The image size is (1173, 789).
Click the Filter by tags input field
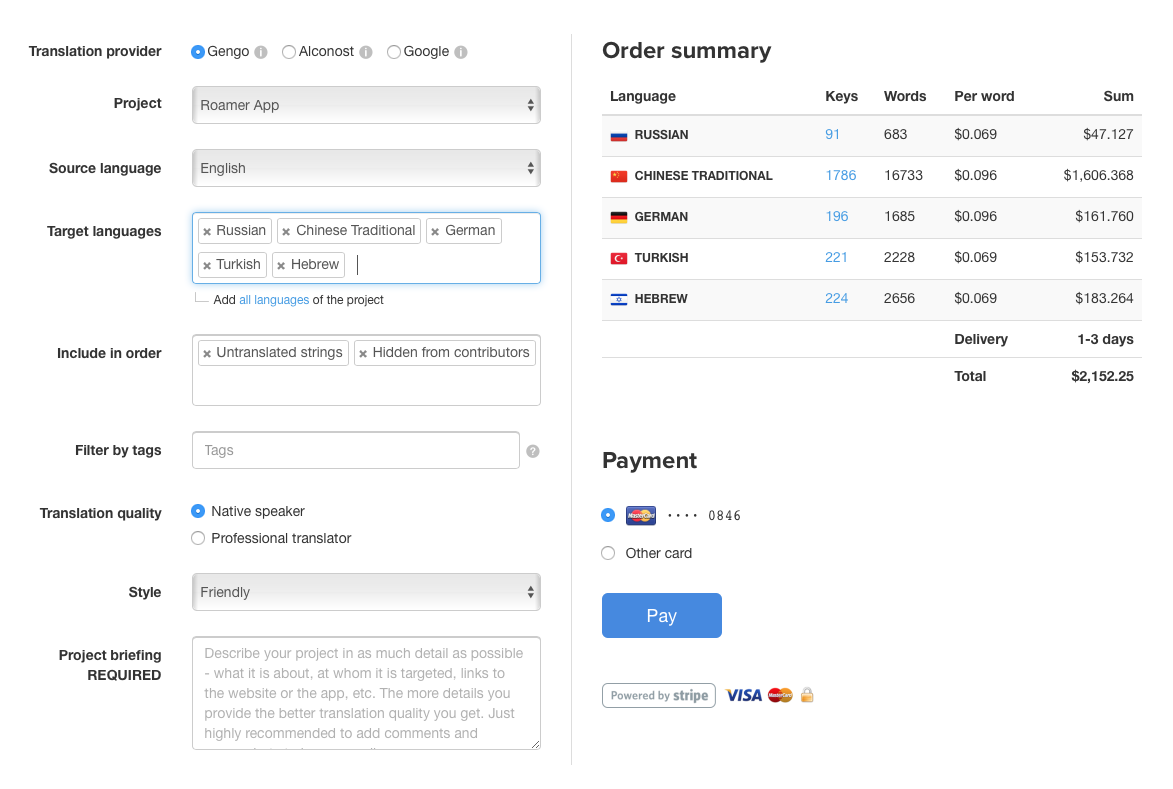[356, 450]
